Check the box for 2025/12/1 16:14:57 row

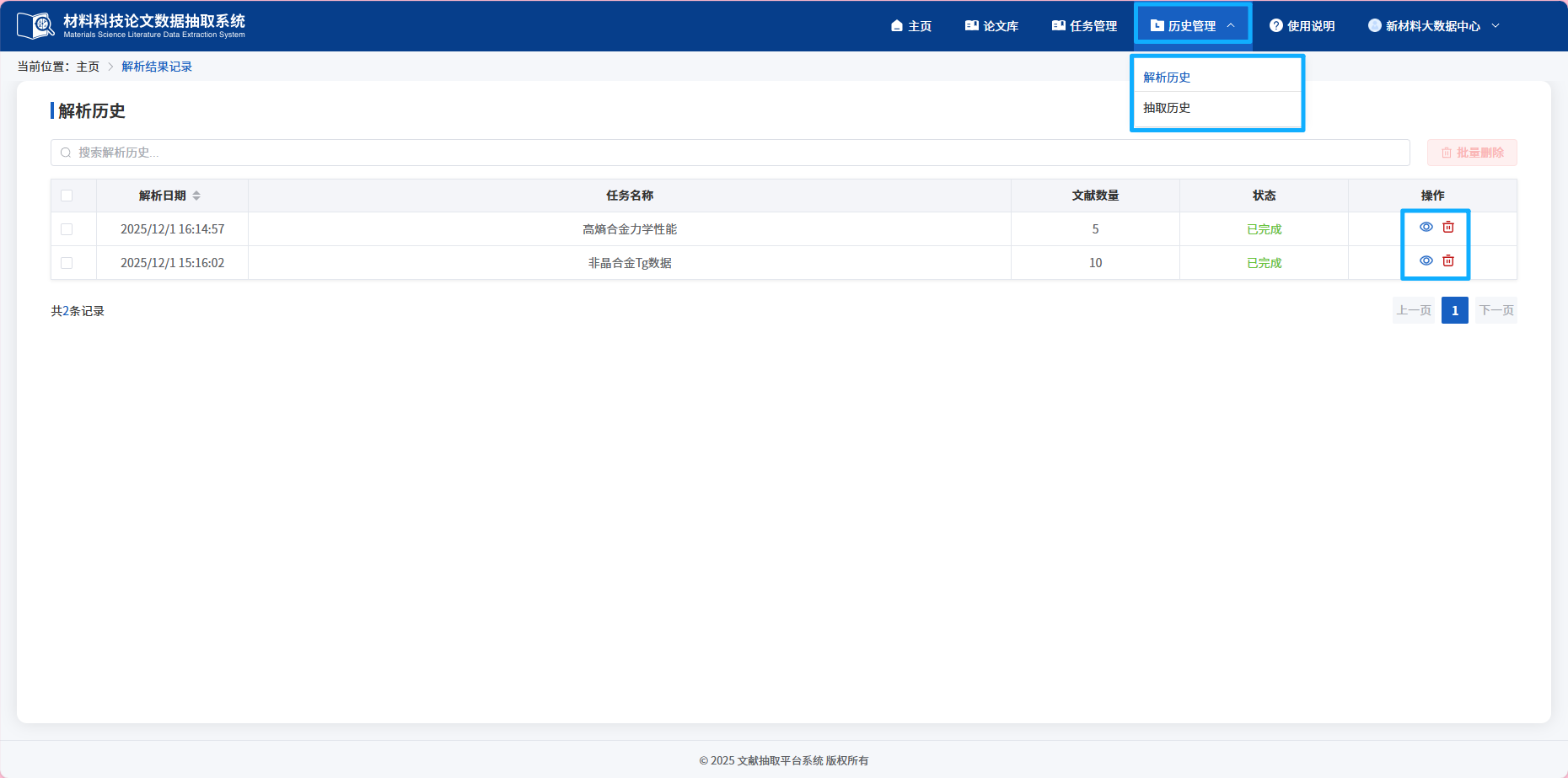tap(67, 229)
